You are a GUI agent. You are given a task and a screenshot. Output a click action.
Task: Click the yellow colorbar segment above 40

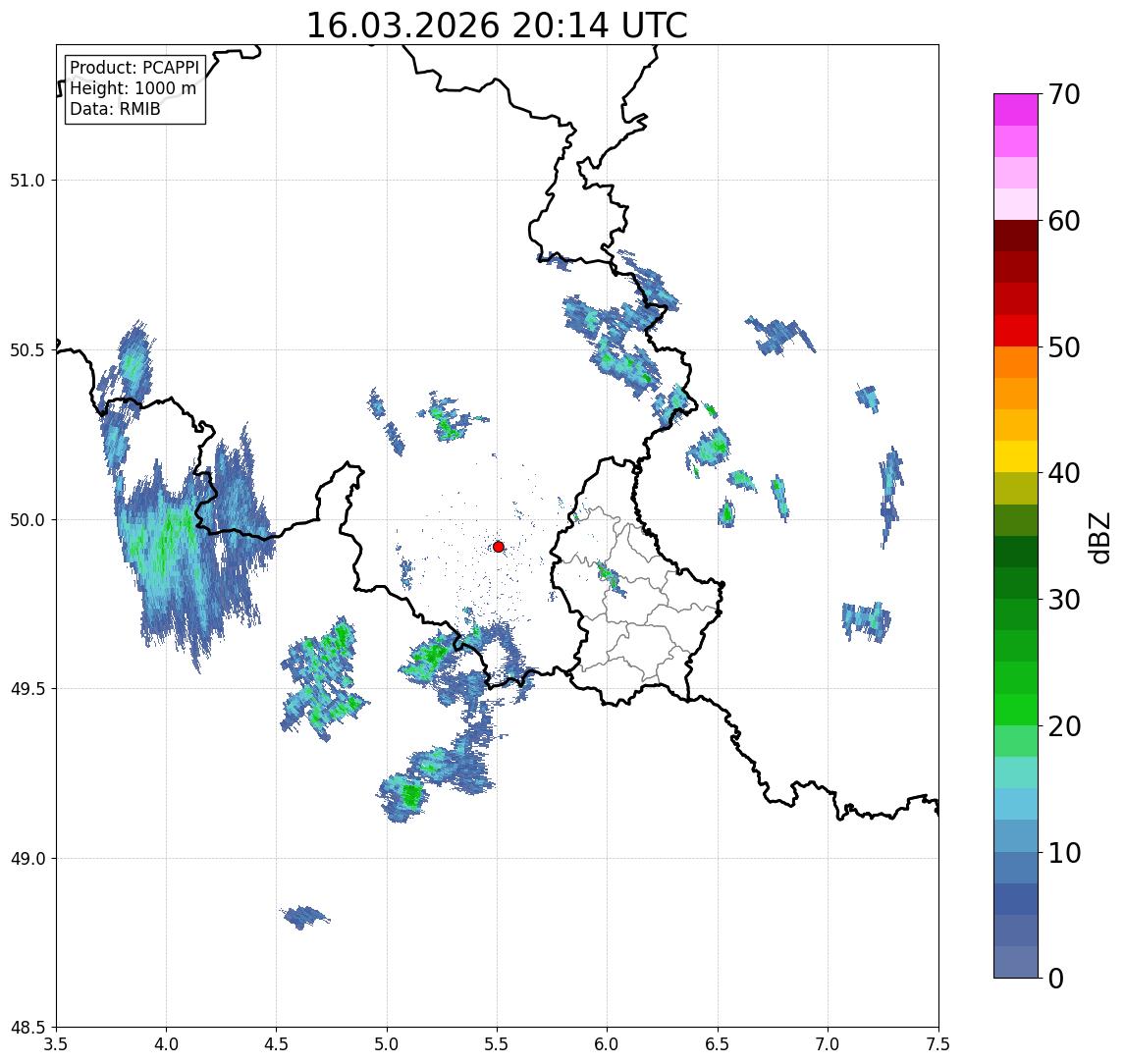point(1016,456)
